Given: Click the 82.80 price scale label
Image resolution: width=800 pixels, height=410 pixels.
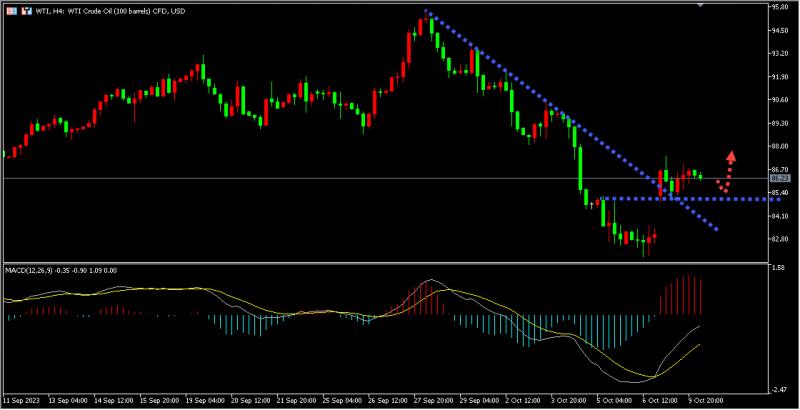Looking at the screenshot, I should pos(780,239).
